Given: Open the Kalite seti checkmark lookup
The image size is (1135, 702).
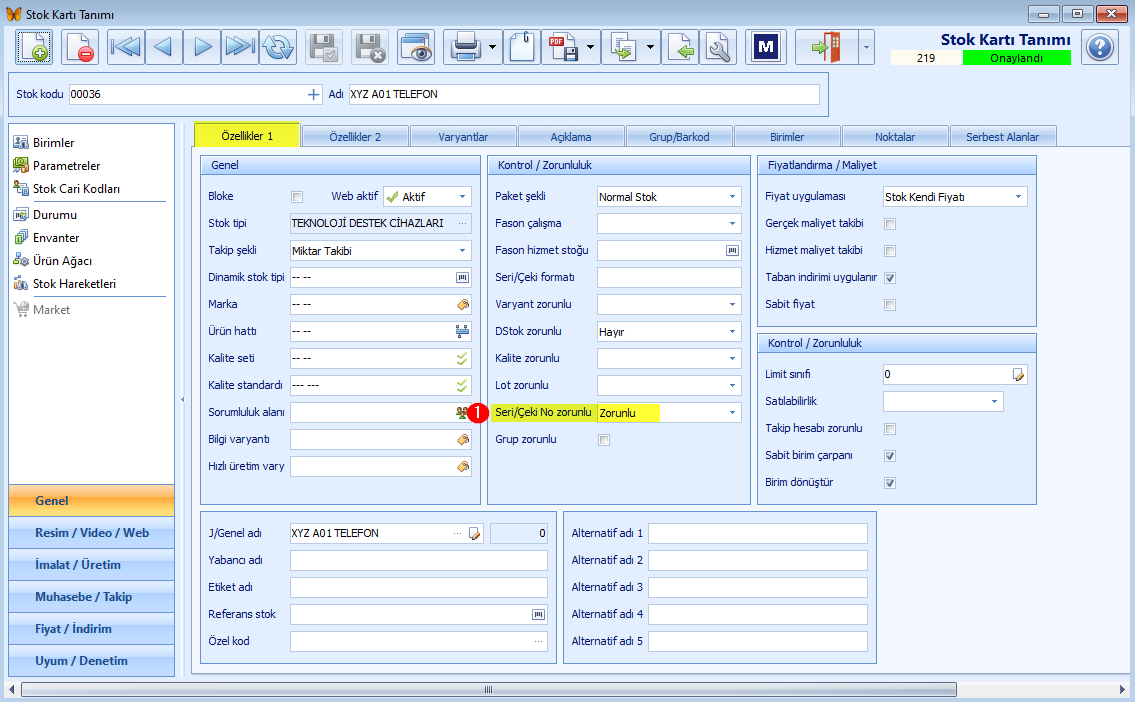Looking at the screenshot, I should pyautogui.click(x=462, y=358).
